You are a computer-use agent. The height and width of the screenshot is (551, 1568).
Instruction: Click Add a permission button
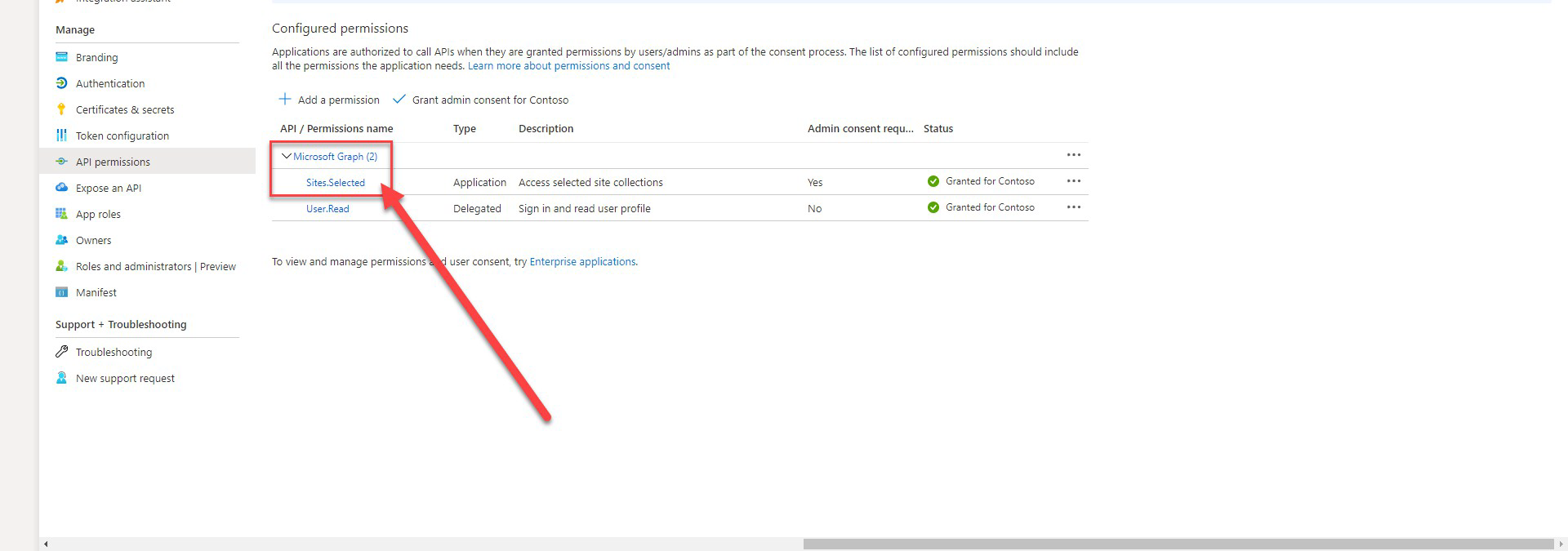coord(329,100)
